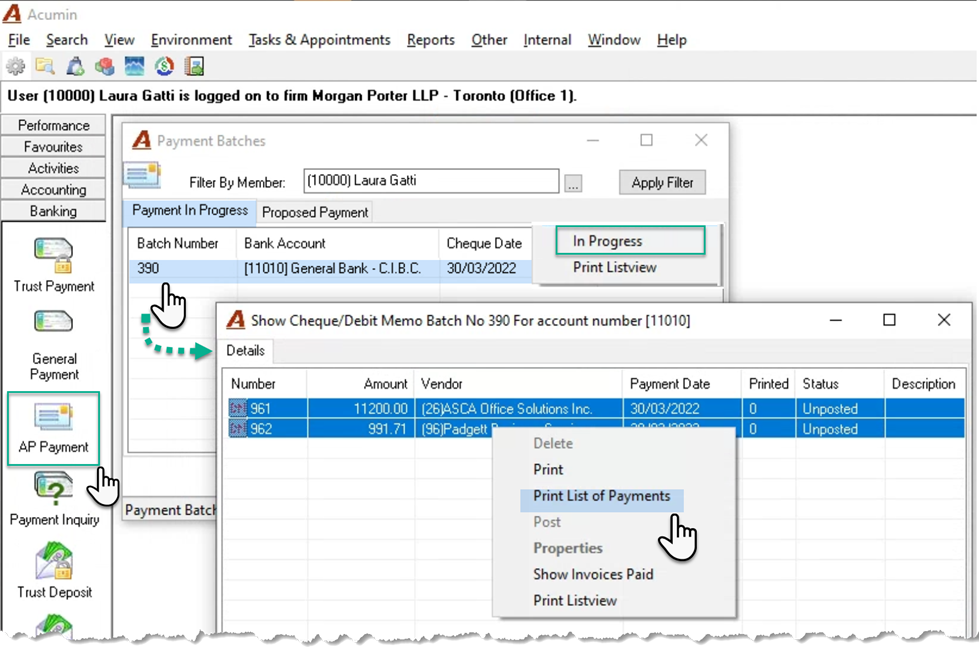Open the member lookup ellipsis button

(573, 183)
